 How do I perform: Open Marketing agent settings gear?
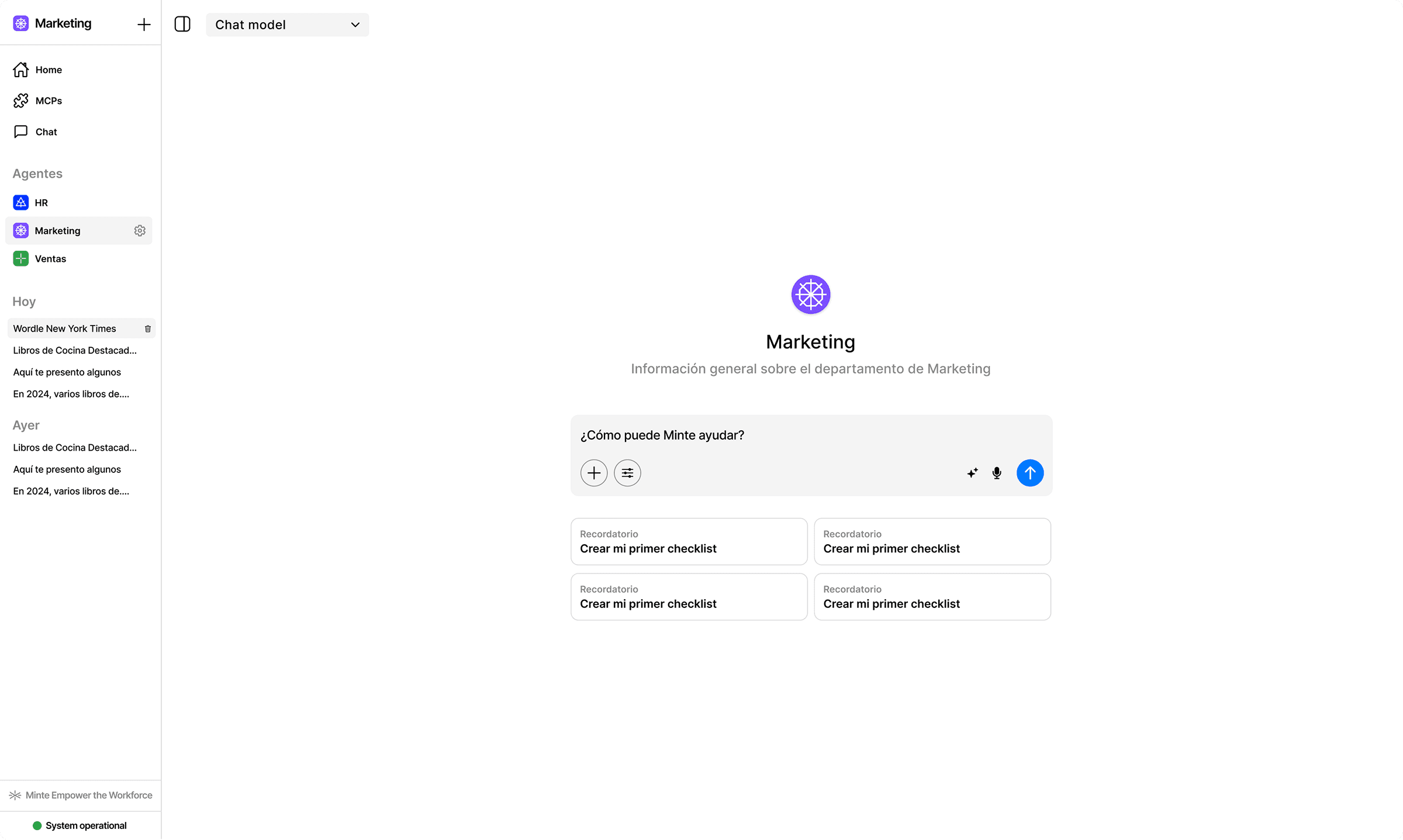[140, 230]
